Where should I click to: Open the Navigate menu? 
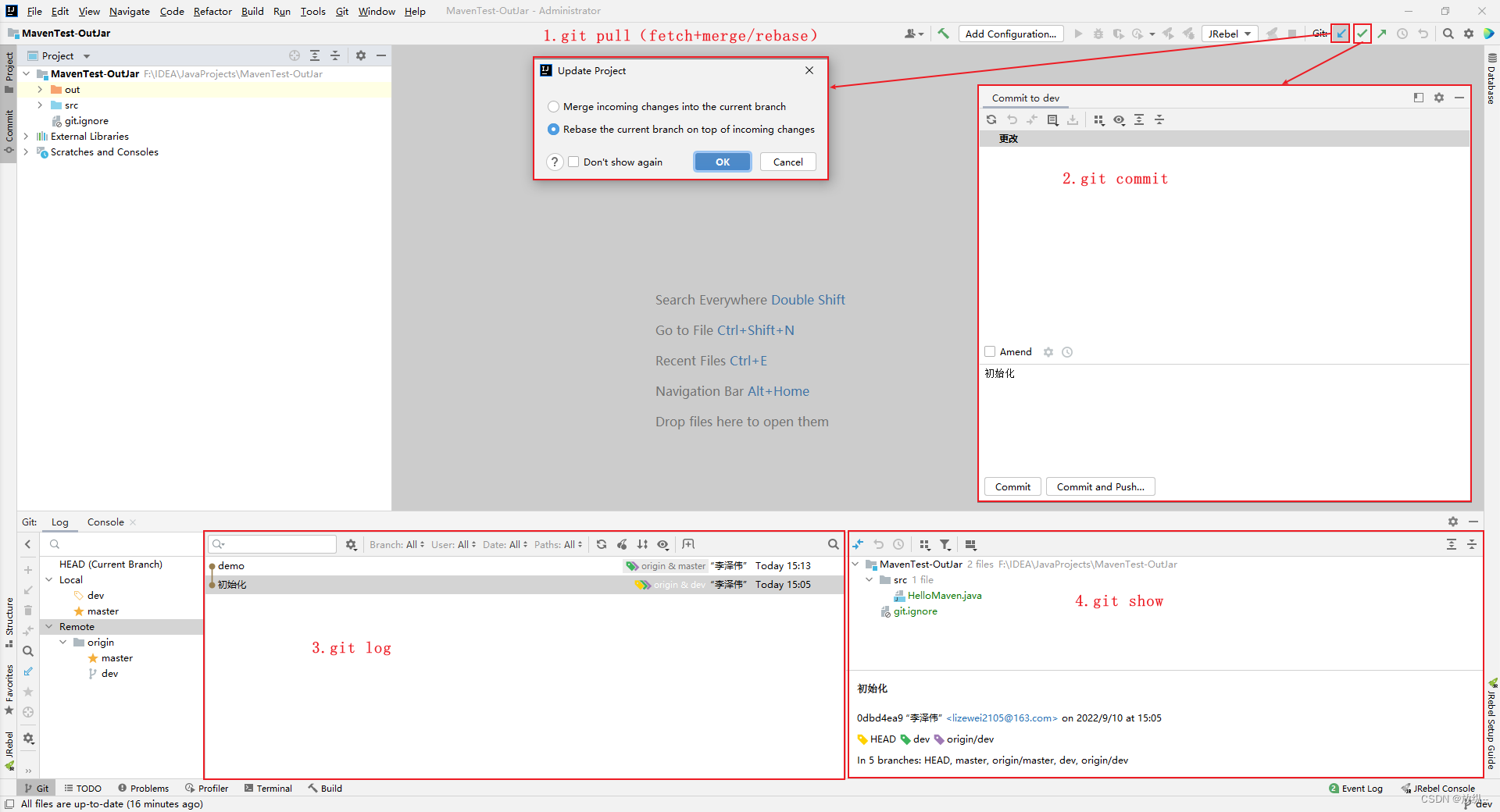pyautogui.click(x=130, y=11)
